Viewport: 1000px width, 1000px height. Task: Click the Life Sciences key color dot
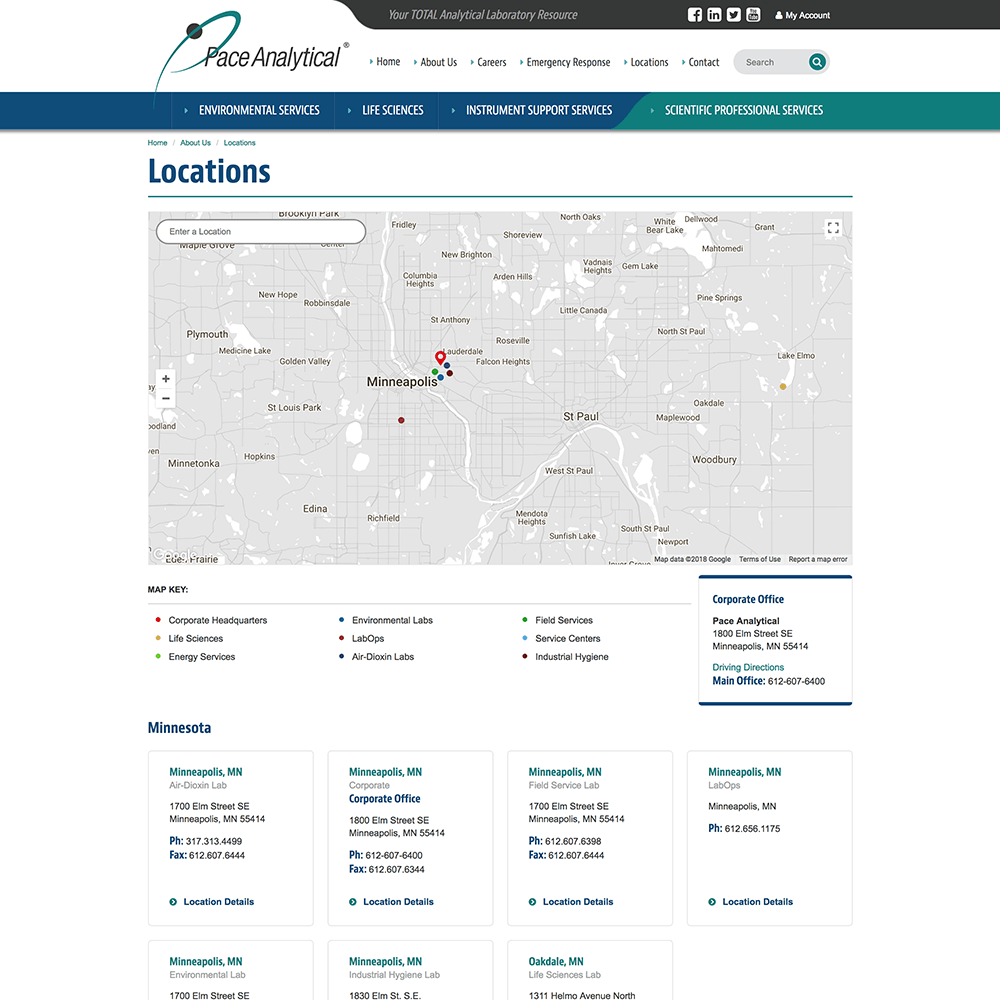point(158,638)
